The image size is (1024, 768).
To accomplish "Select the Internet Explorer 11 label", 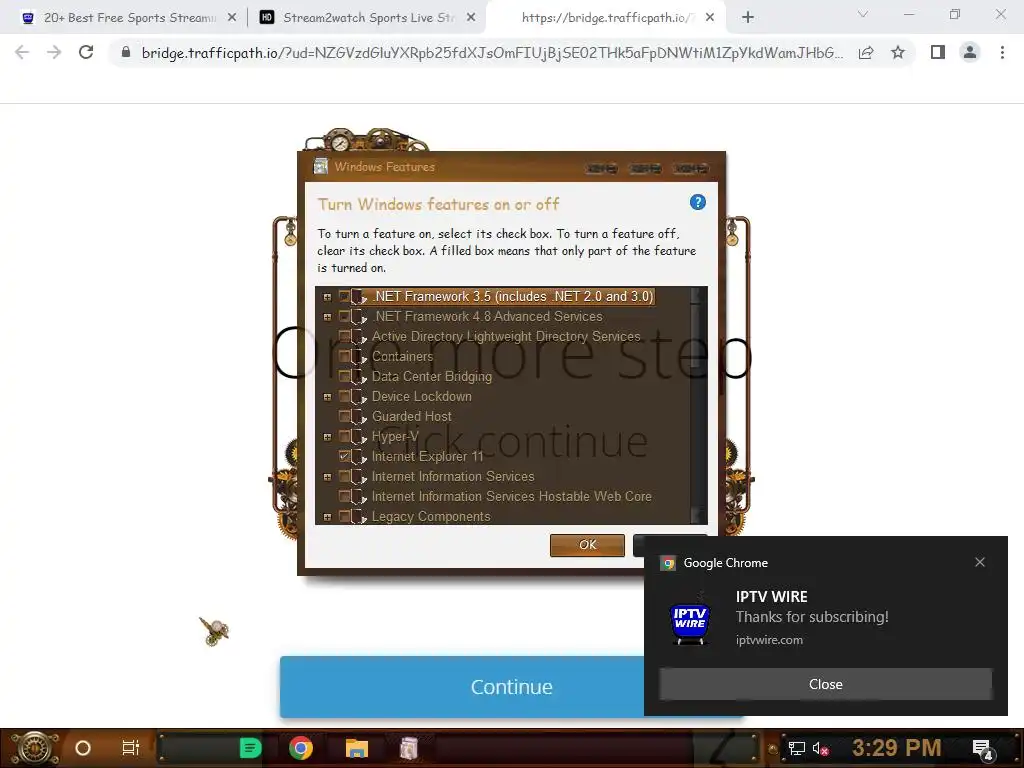I will coord(427,456).
